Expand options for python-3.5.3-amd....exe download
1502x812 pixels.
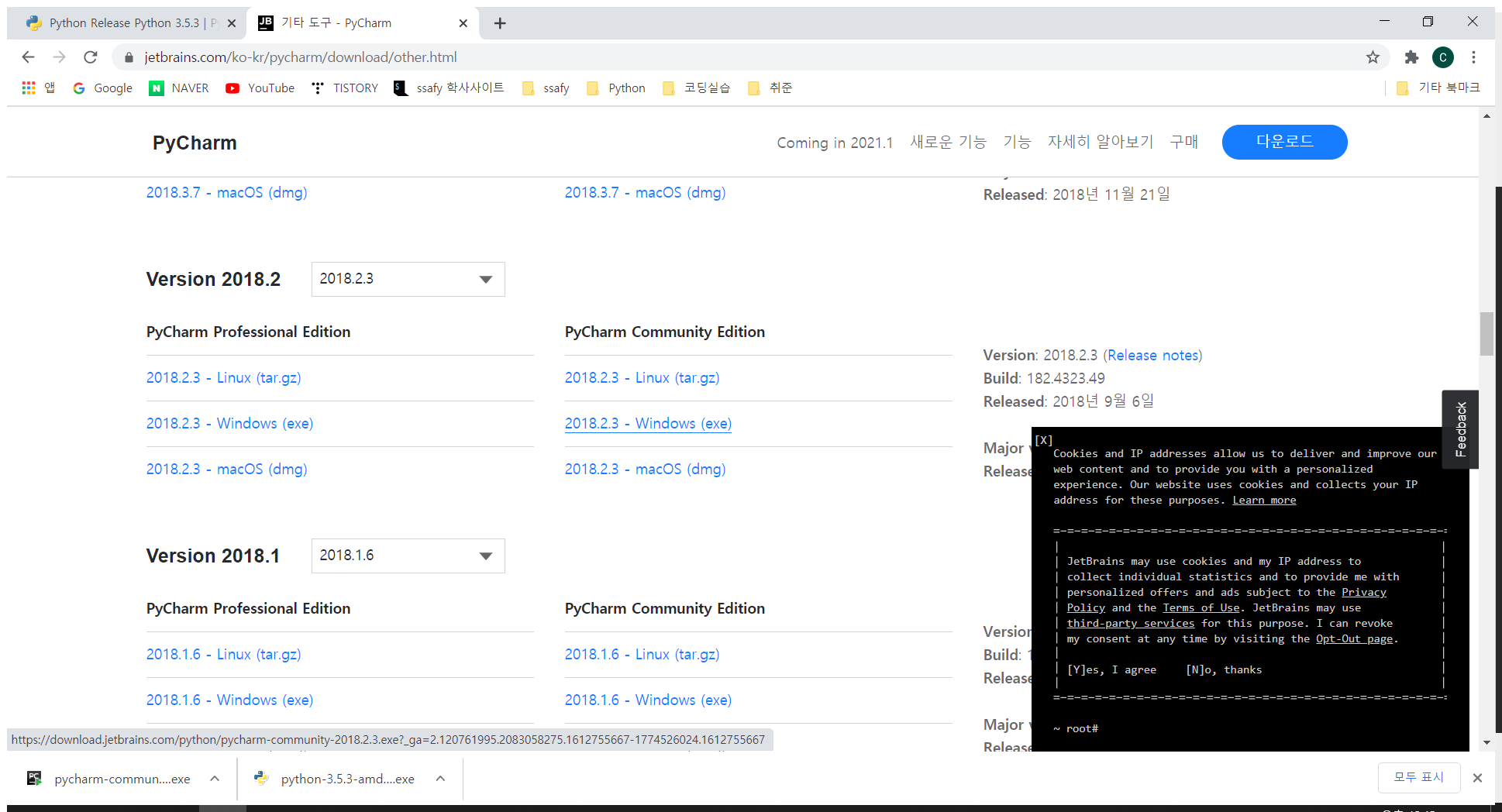tap(440, 779)
